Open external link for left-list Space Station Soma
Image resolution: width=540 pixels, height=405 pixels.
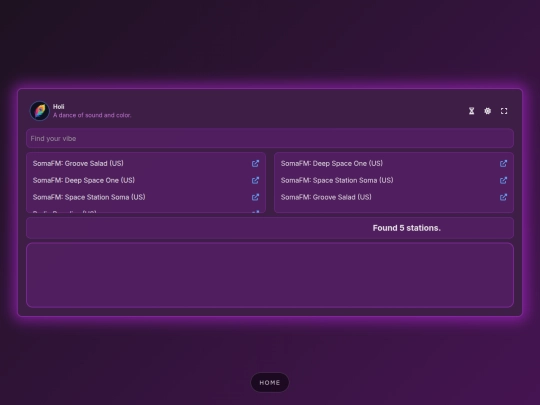(255, 197)
